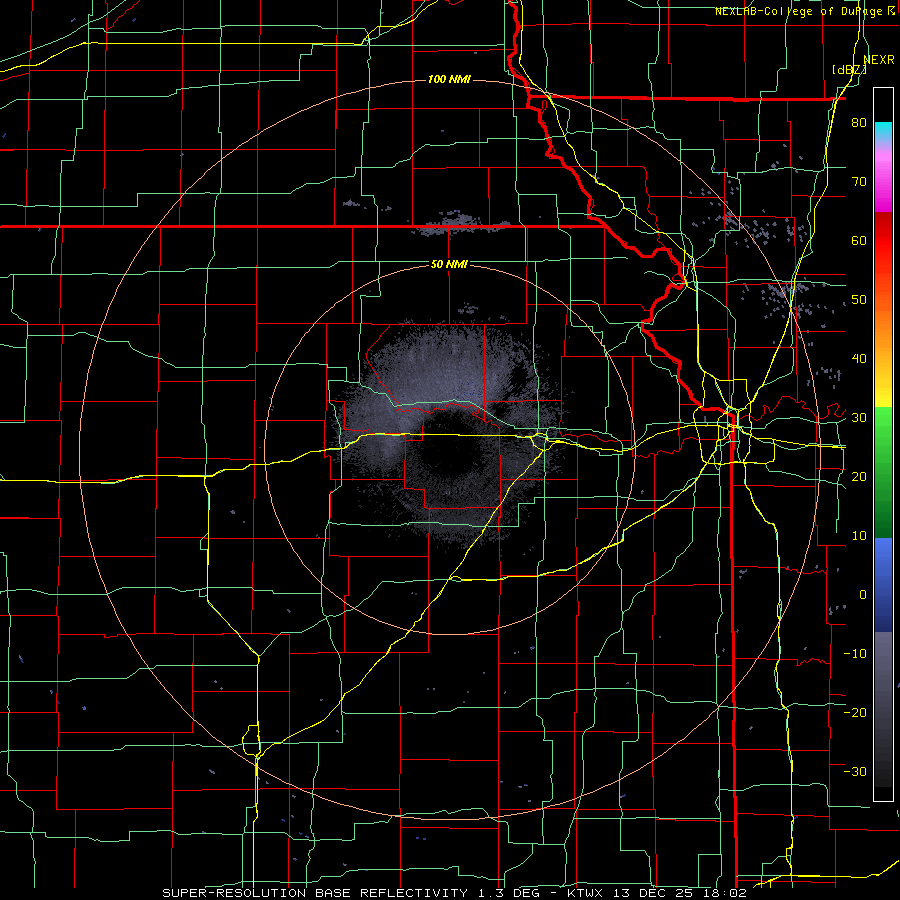This screenshot has height=900, width=900.
Task: Click the 50 NMI range ring label
Action: tap(449, 264)
